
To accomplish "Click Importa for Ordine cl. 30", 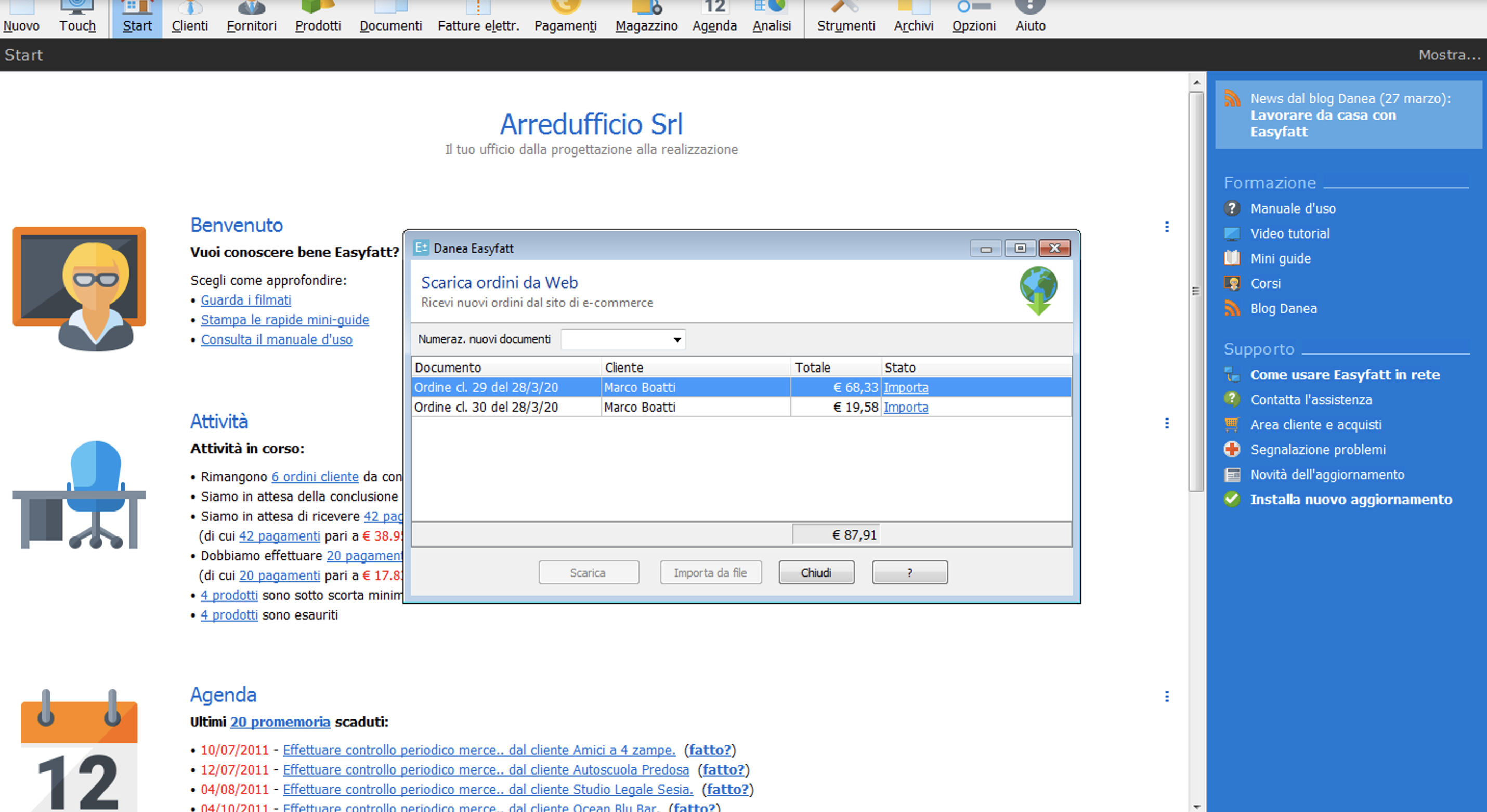I will [x=906, y=407].
